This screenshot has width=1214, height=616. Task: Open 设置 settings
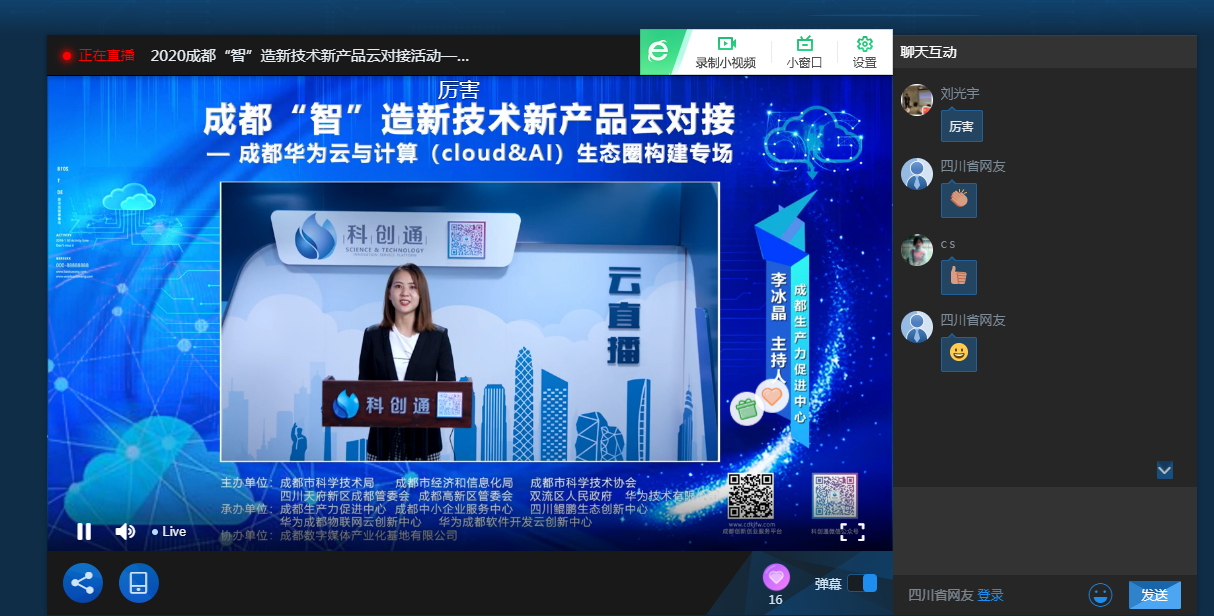[x=865, y=52]
